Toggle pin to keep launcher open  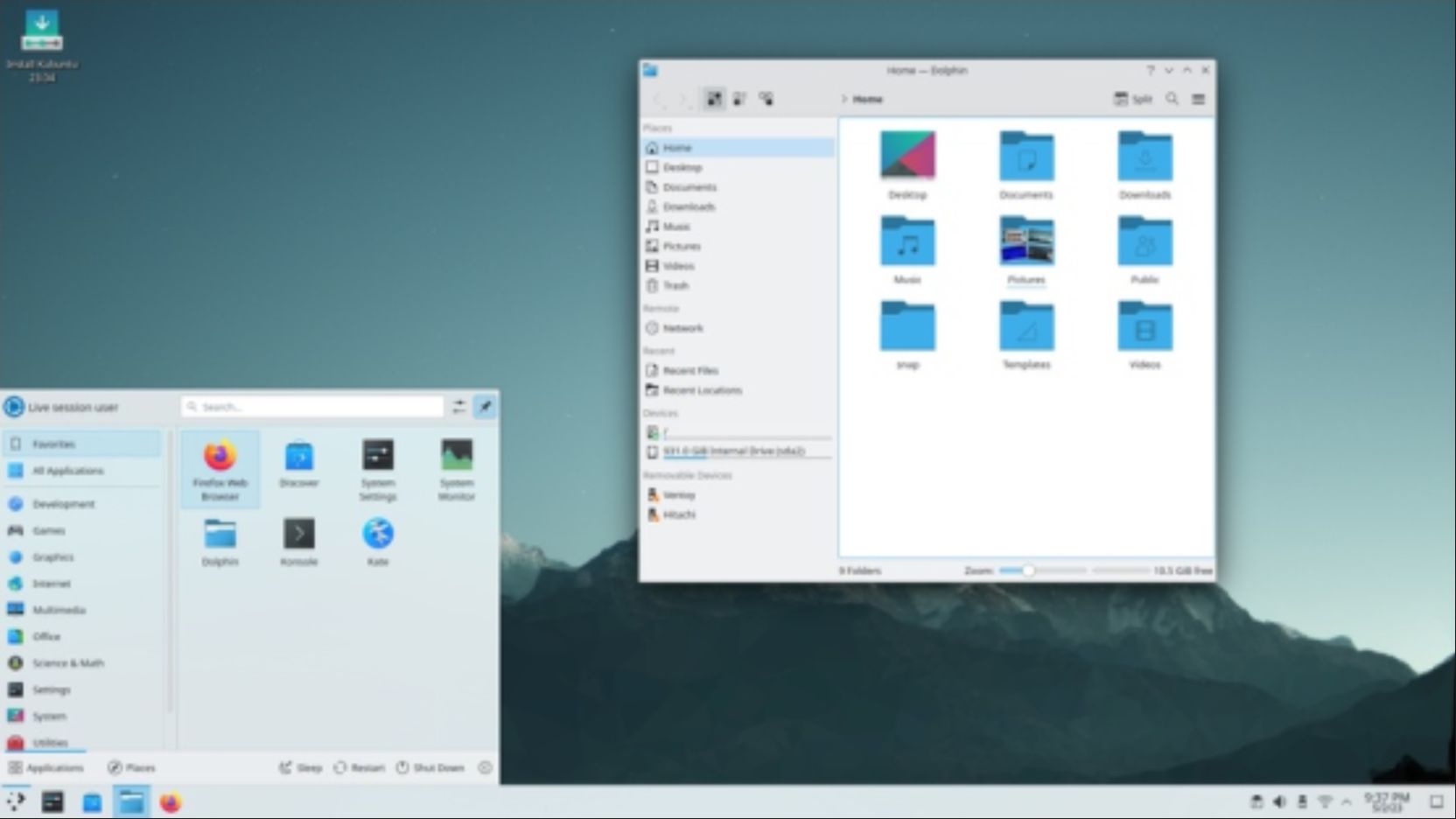coord(485,406)
